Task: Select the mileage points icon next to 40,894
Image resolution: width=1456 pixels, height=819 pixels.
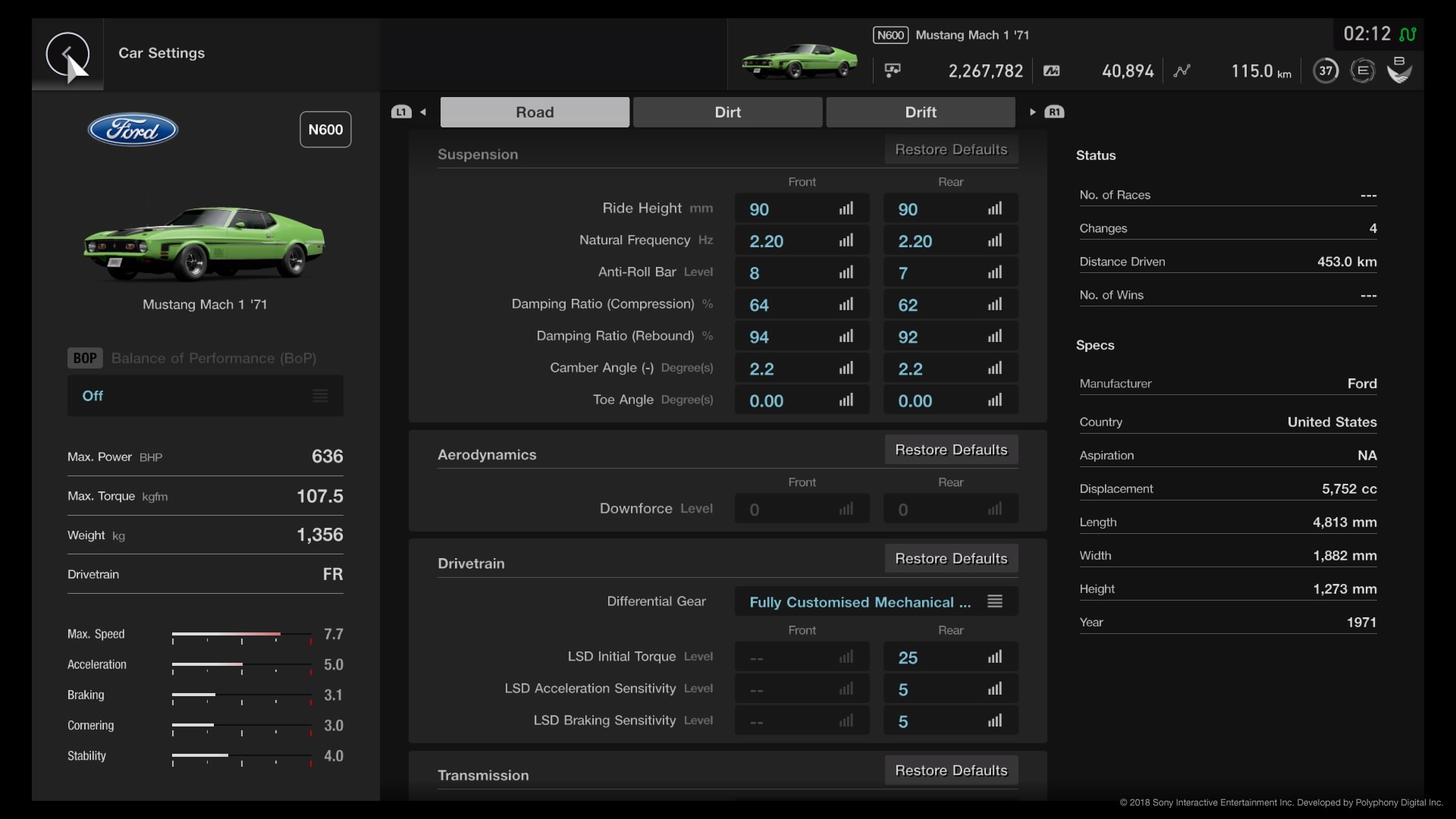Action: (x=1051, y=71)
